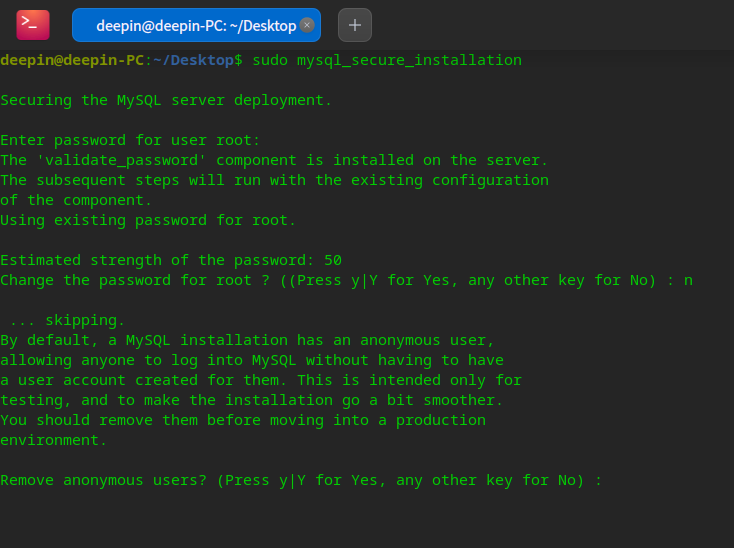Viewport: 734px width, 548px height.
Task: Click the 'Securing the MySQL server deployment' line
Action: coord(166,100)
